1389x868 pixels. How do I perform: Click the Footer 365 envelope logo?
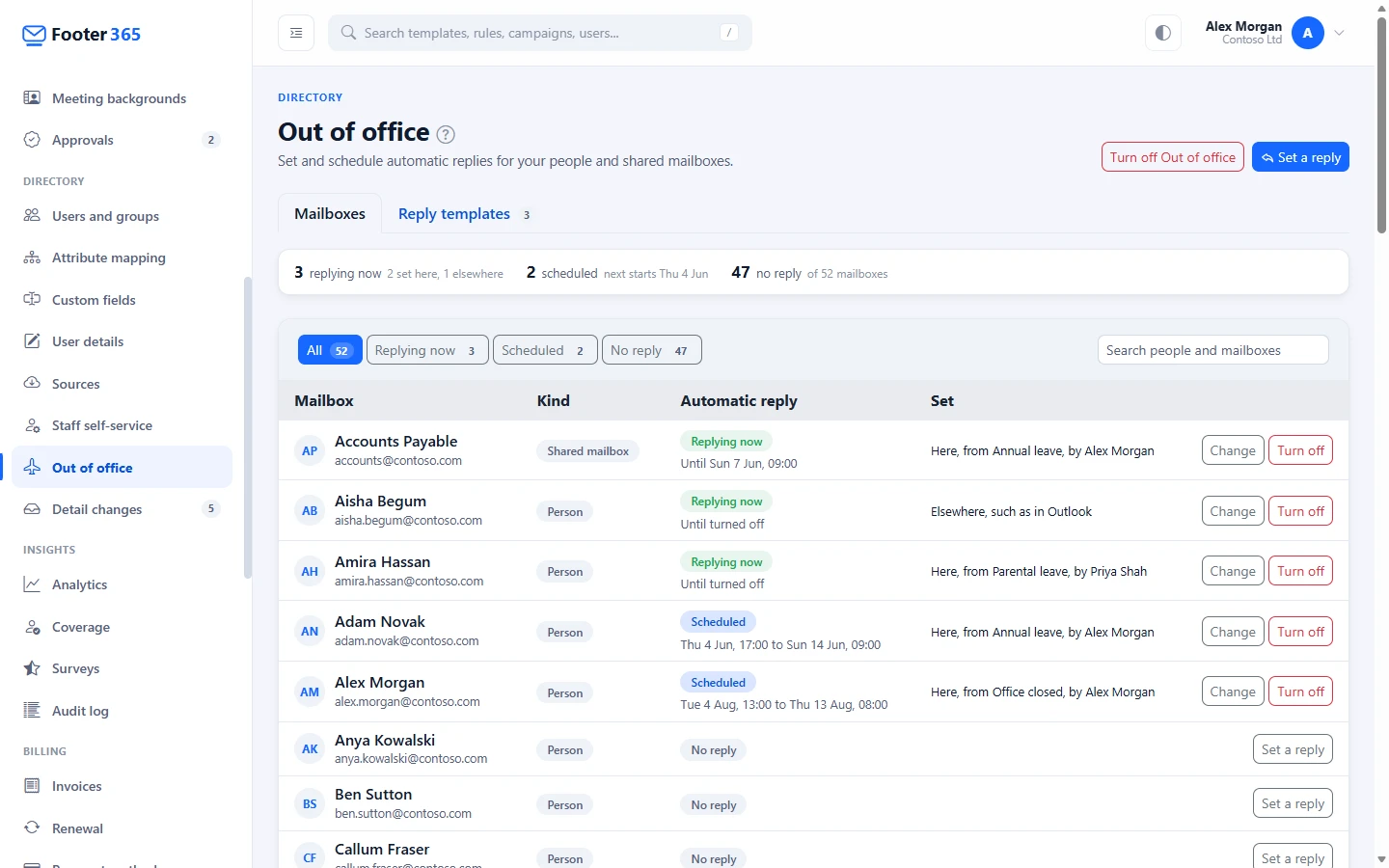click(34, 35)
